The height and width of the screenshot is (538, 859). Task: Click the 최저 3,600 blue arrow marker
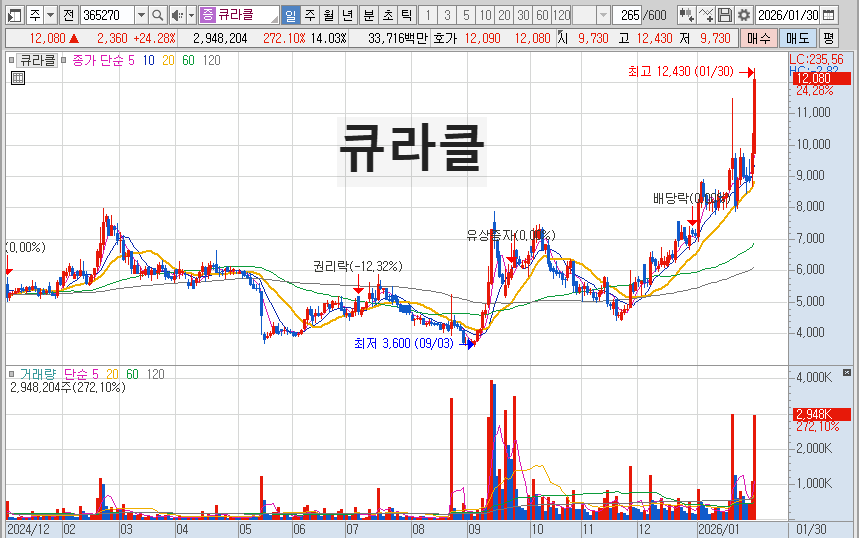tap(467, 344)
